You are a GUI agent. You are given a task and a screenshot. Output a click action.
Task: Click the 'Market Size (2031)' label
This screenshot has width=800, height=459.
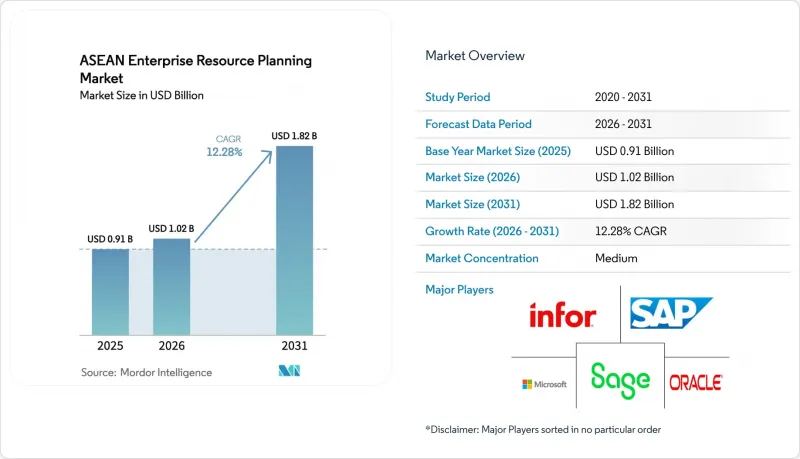(x=472, y=204)
